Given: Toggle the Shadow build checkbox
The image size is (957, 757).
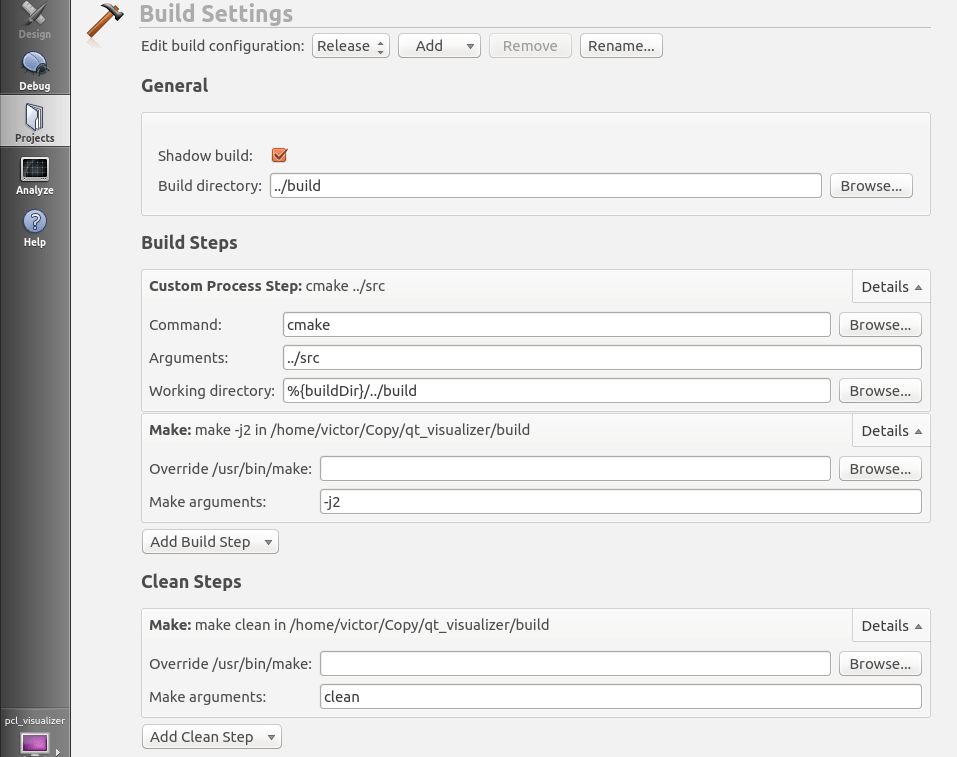Looking at the screenshot, I should click(278, 155).
